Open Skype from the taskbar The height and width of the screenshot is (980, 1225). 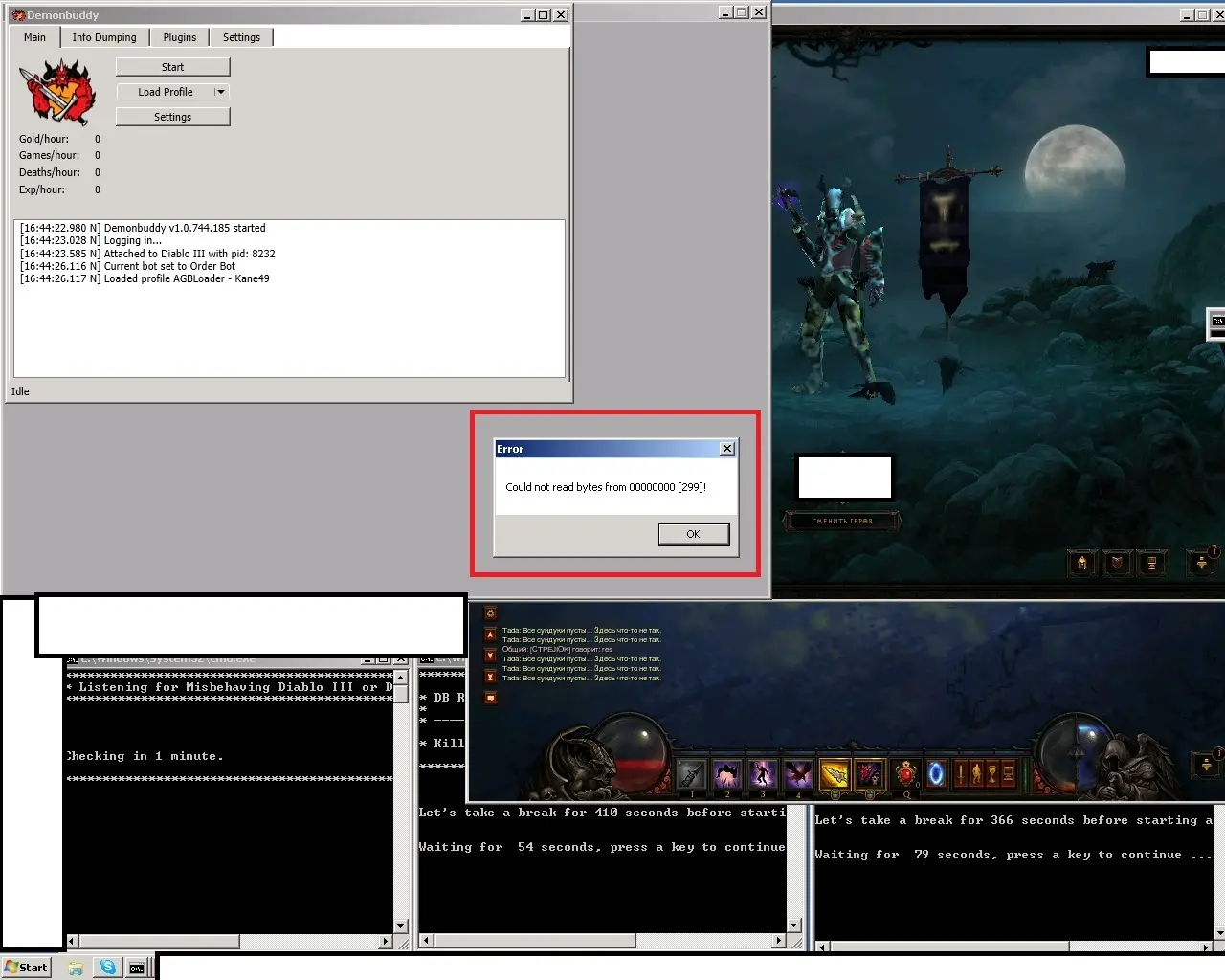107,968
